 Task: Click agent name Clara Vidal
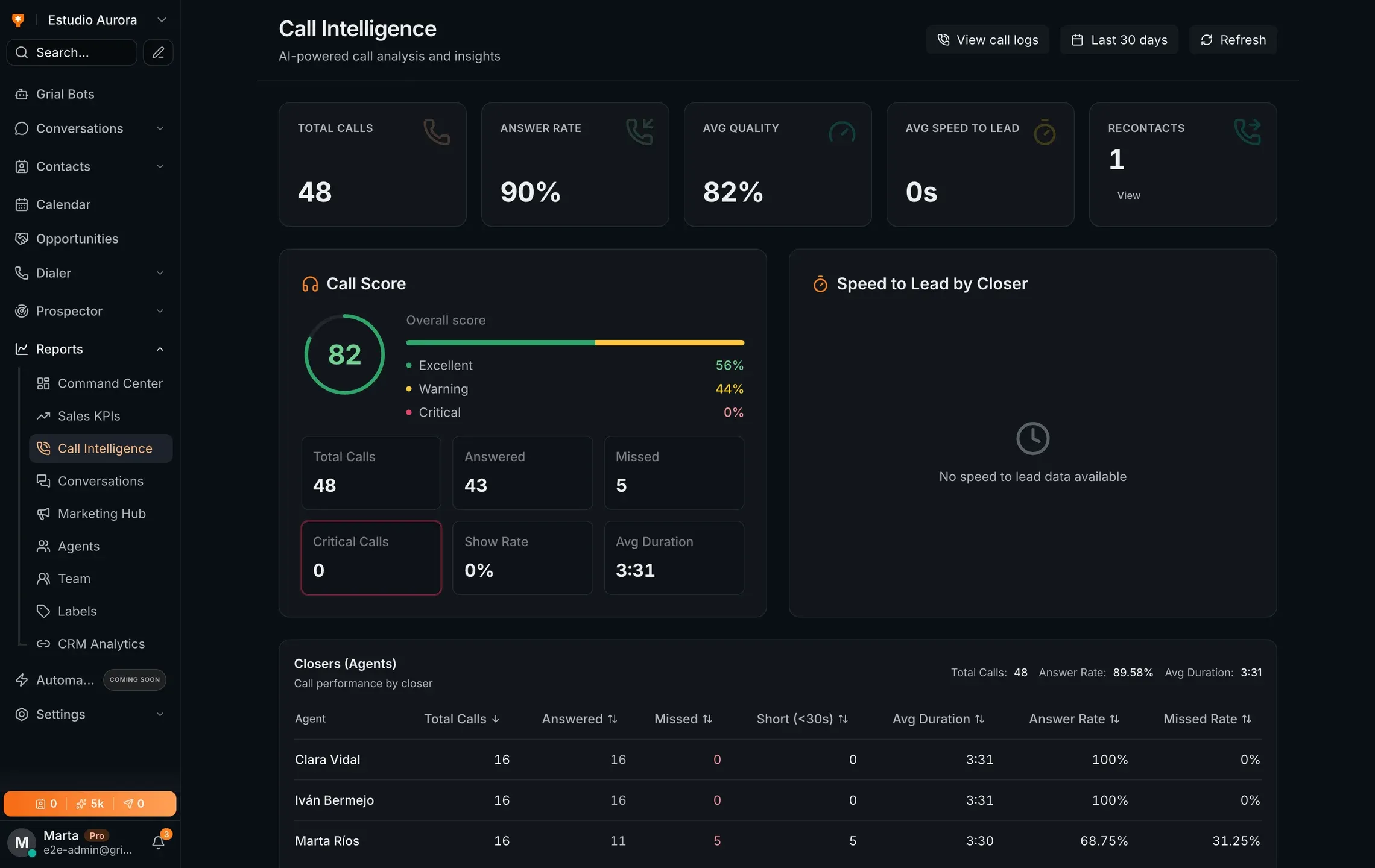tap(327, 759)
